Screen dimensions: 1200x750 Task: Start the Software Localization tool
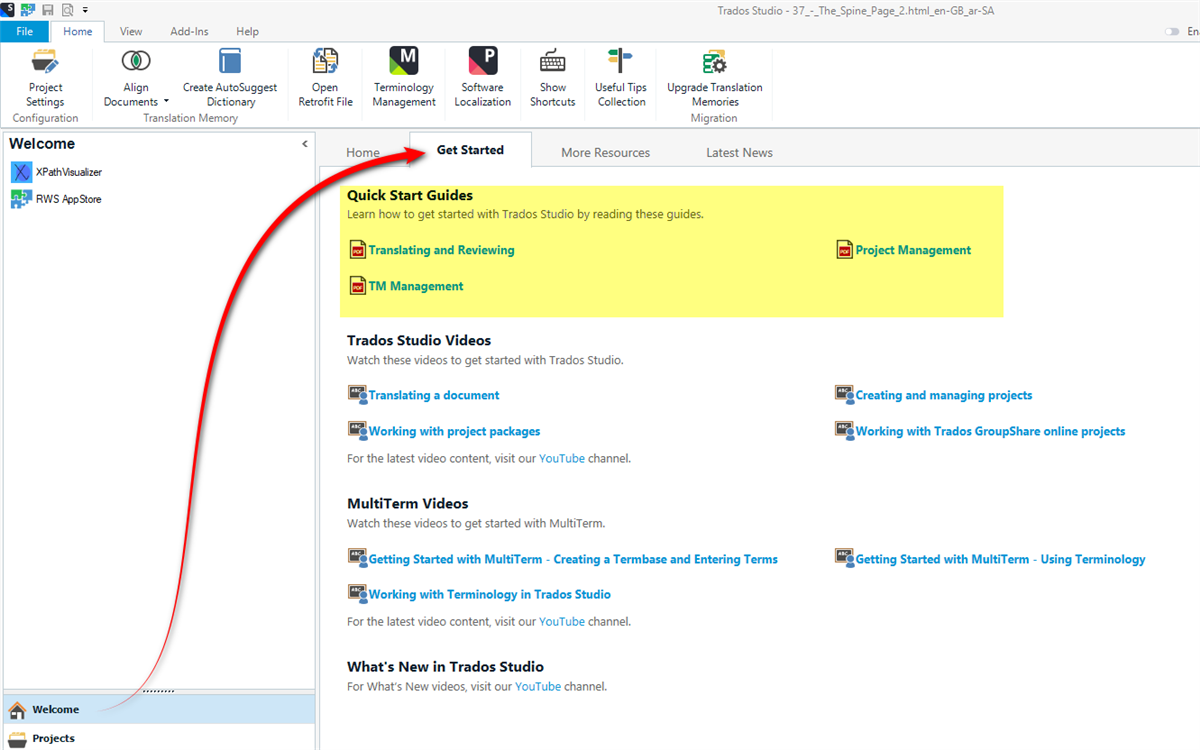[x=483, y=78]
